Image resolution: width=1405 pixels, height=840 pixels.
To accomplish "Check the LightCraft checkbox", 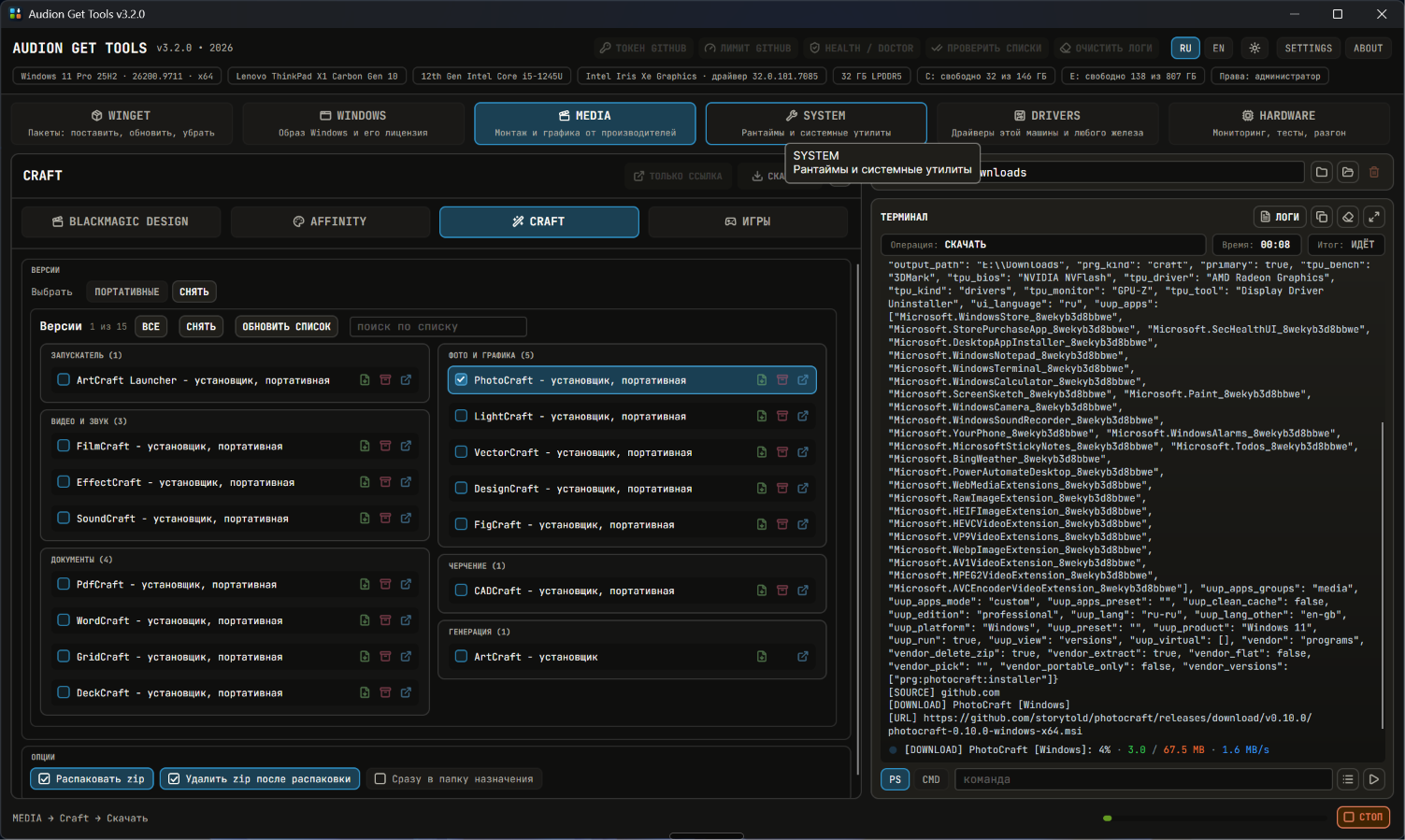I will (461, 416).
